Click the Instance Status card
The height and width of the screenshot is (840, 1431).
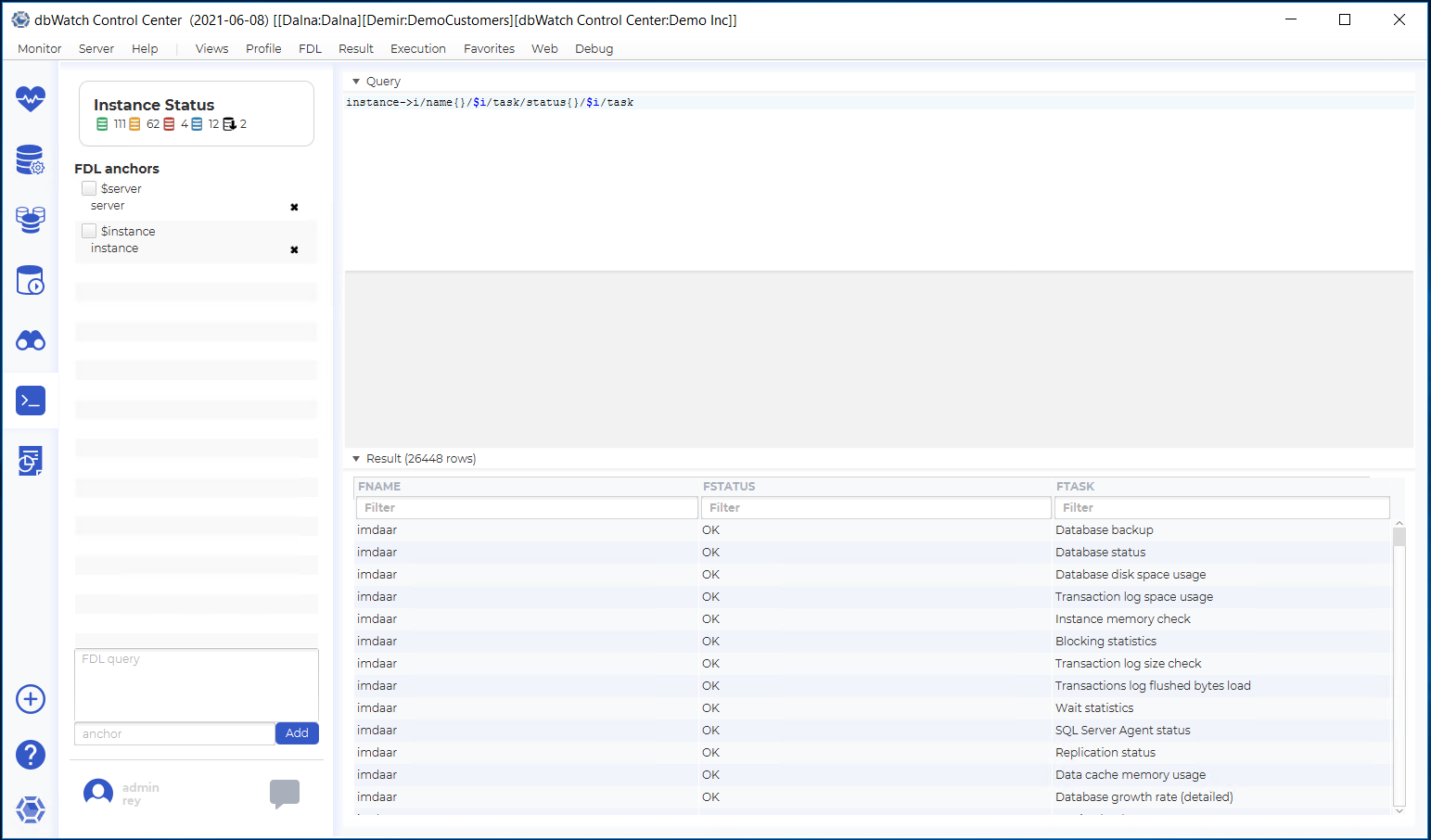197,113
